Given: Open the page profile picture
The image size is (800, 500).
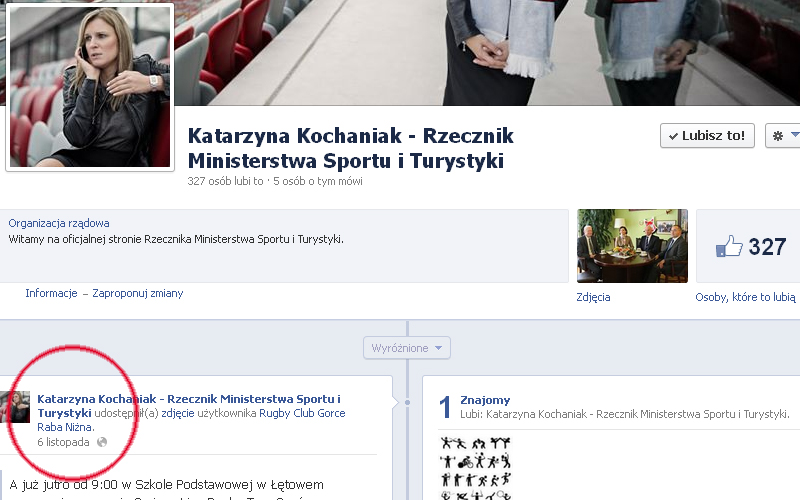Looking at the screenshot, I should coord(90,87).
